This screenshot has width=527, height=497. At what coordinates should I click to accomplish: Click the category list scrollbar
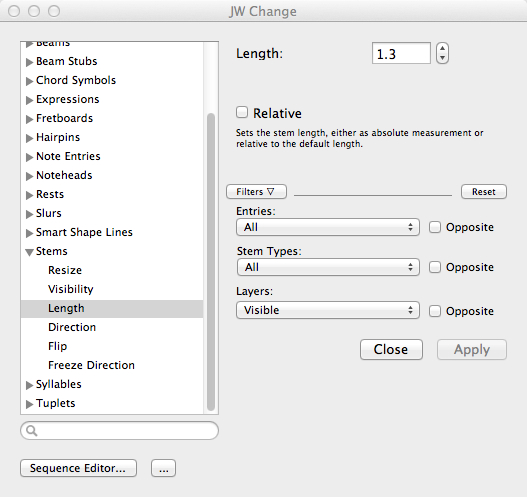pos(211,262)
